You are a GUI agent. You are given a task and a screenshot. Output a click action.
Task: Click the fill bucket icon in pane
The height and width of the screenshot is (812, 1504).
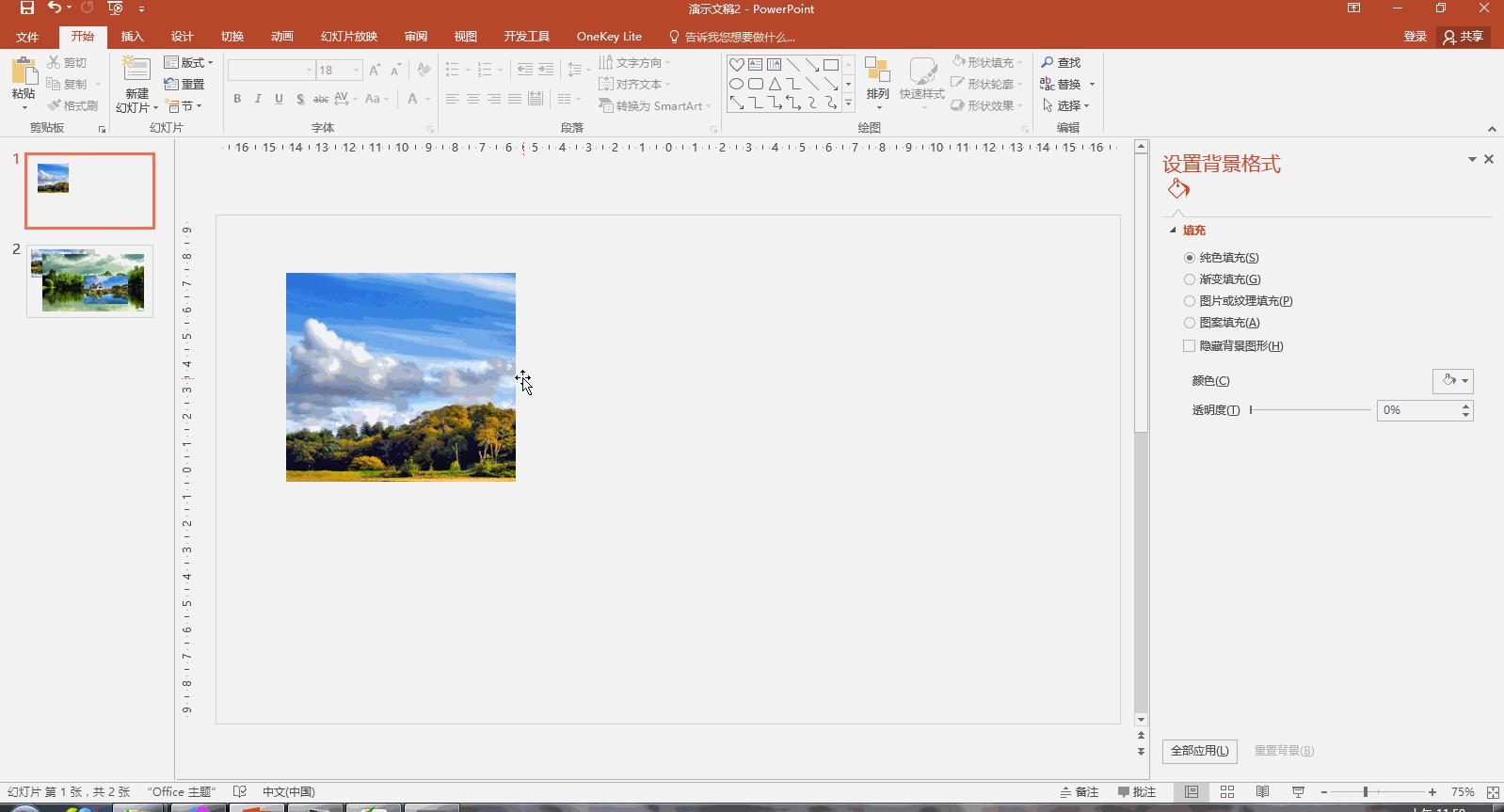coord(1178,190)
